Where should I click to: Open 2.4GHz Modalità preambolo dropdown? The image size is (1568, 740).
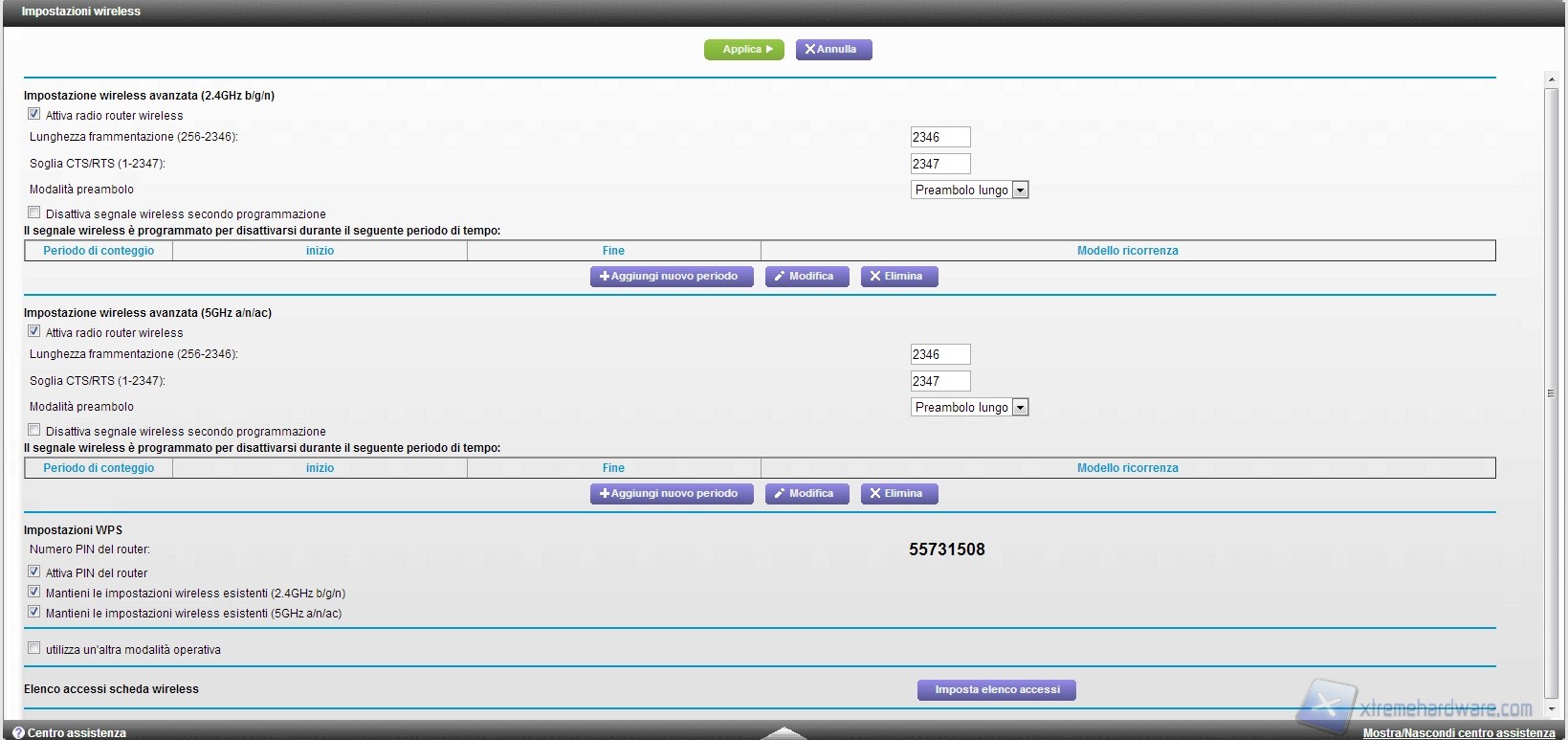969,191
